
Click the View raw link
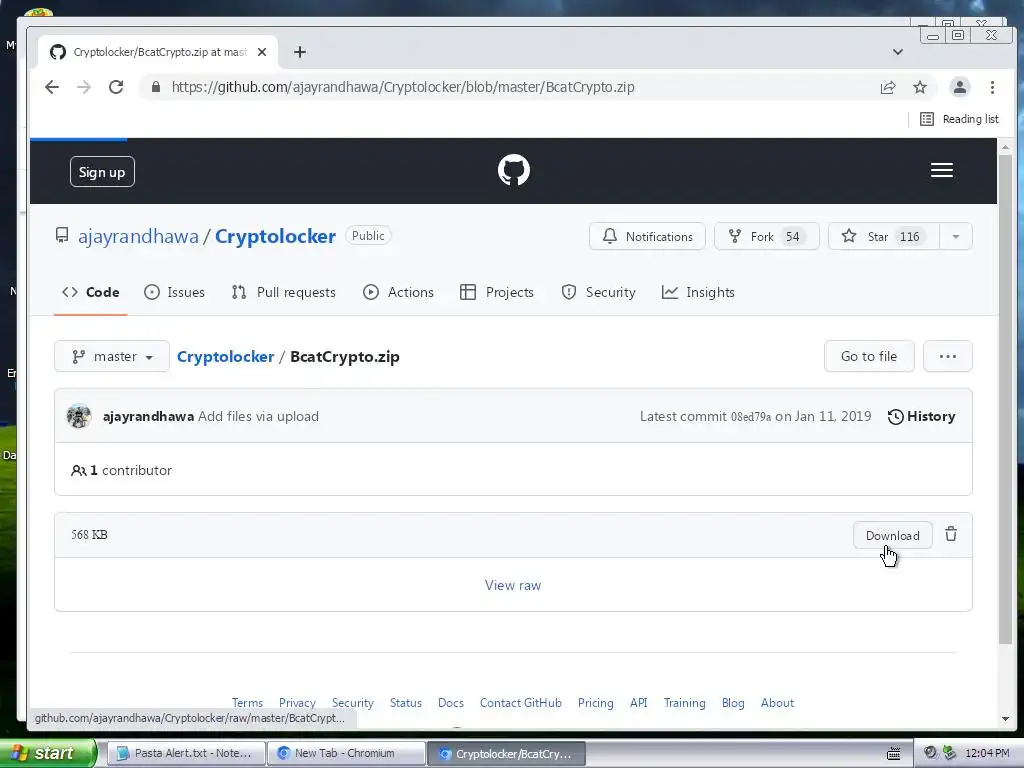point(513,586)
